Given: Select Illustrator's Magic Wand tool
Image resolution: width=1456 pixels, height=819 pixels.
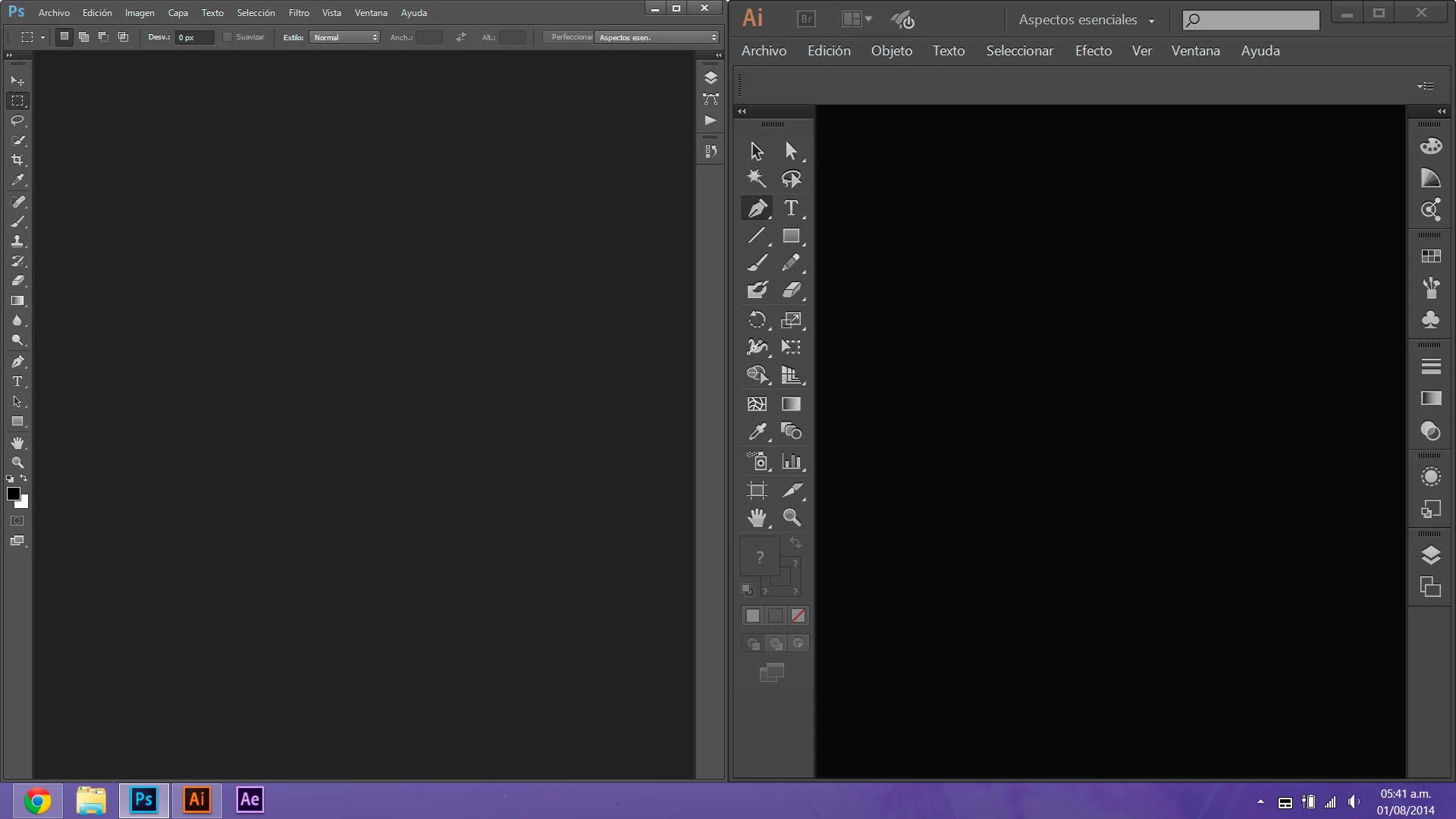Looking at the screenshot, I should pos(756,178).
